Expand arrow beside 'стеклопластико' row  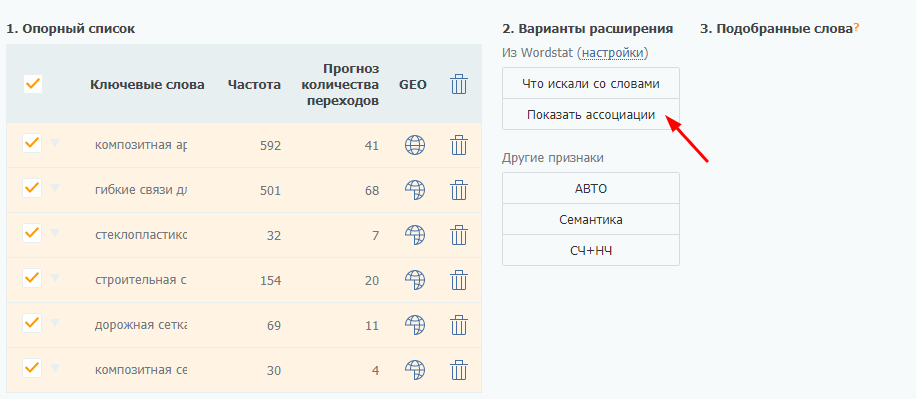coord(55,233)
